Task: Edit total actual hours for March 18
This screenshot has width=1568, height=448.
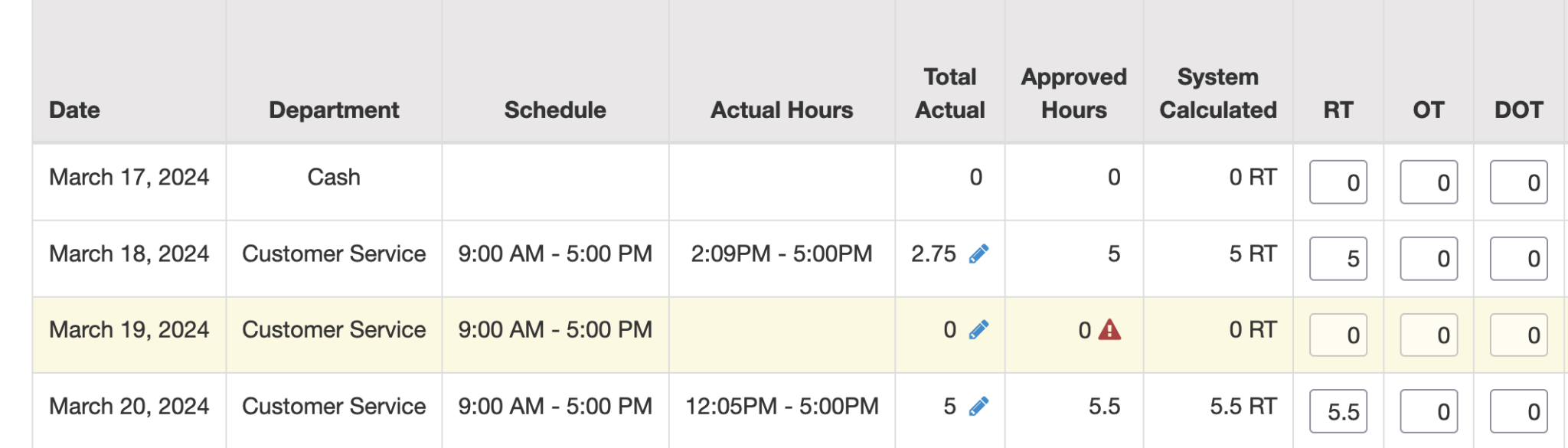Action: pos(978,254)
